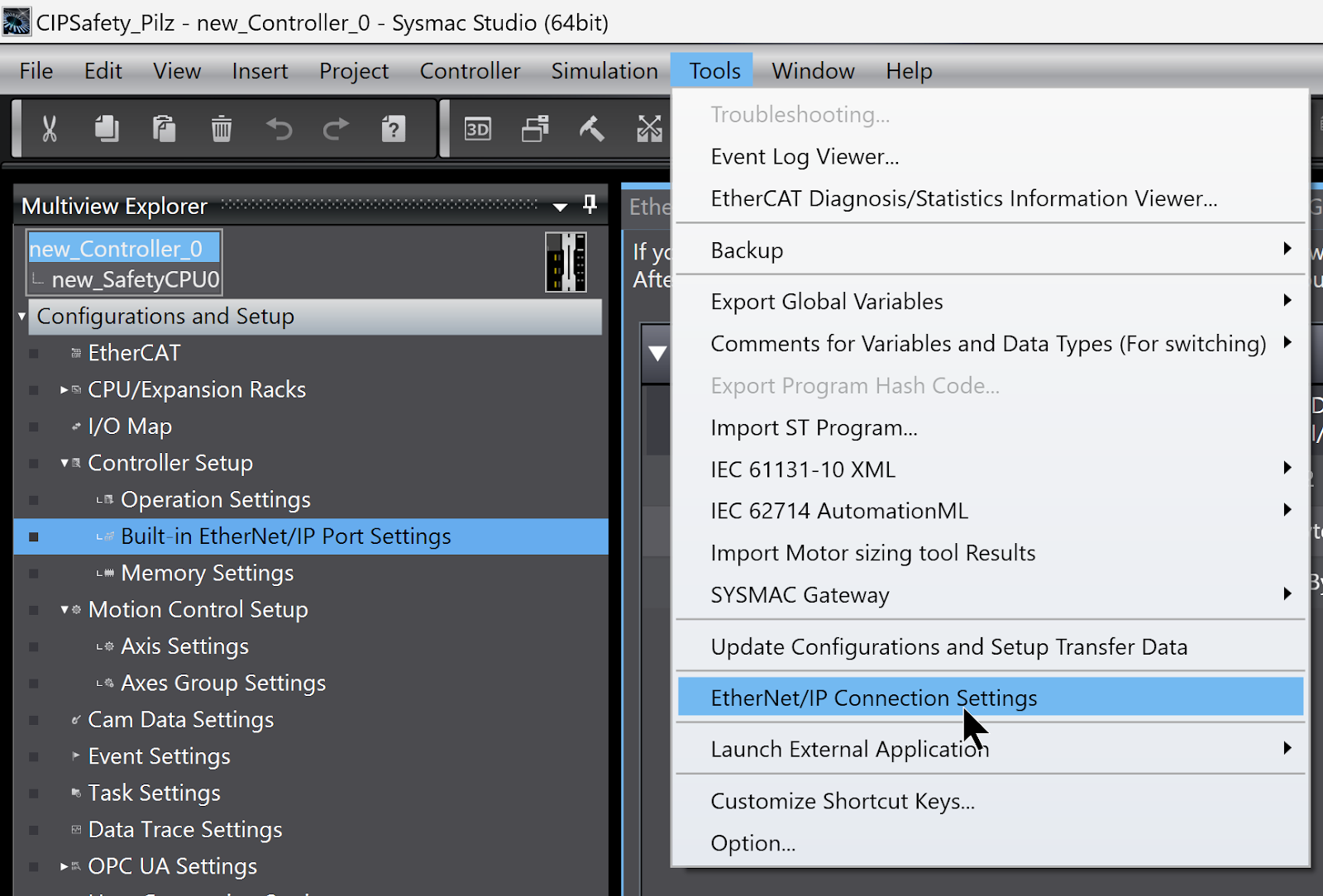Viewport: 1323px width, 896px height.
Task: Select Event Log Viewer menu entry
Action: tap(991, 156)
